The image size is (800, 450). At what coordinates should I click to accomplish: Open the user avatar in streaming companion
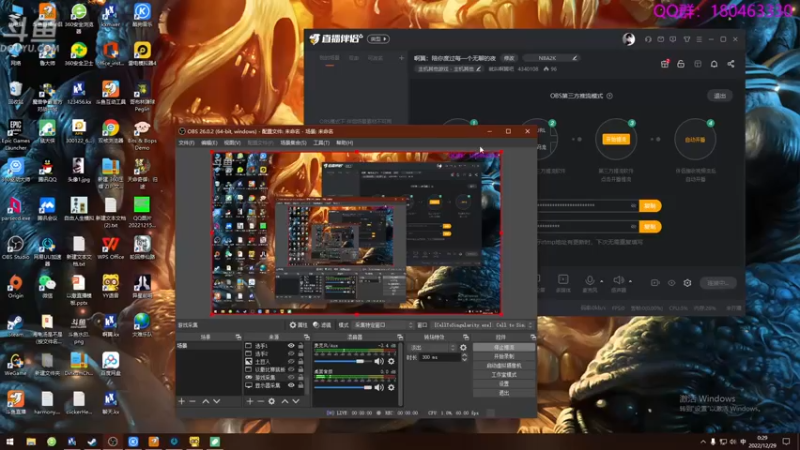629,39
